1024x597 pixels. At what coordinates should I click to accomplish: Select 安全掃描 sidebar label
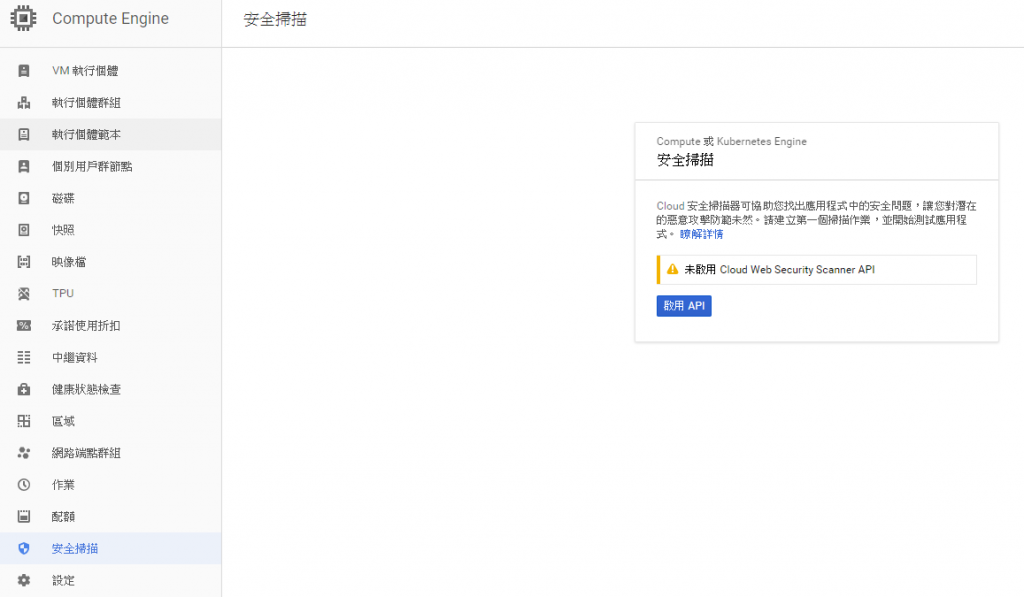(x=75, y=549)
